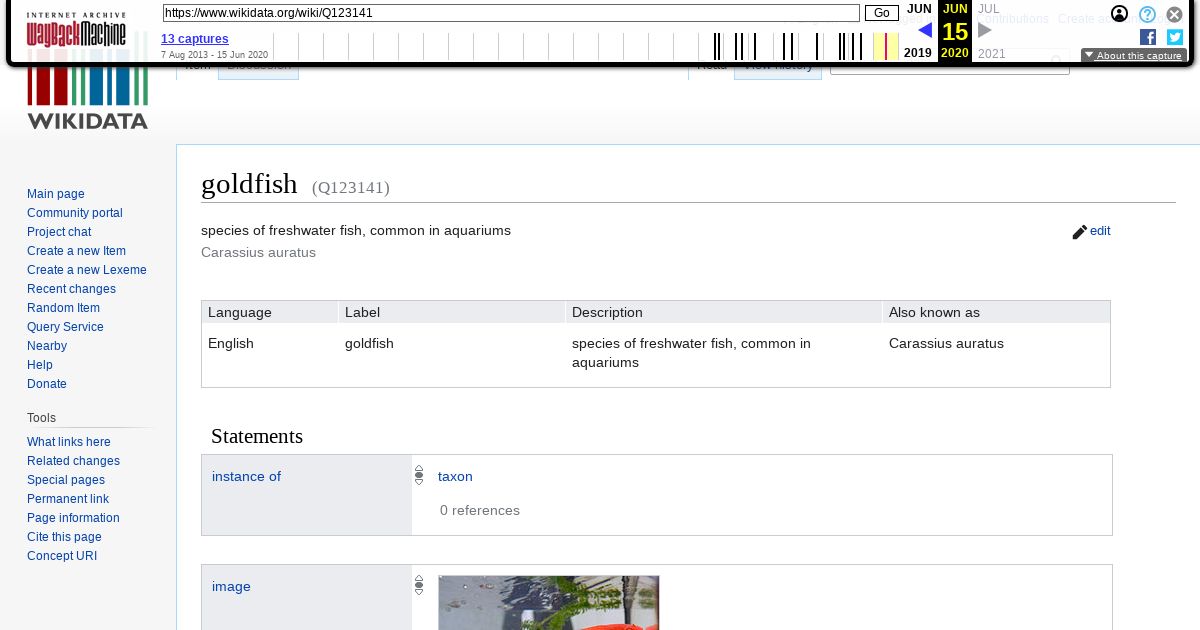The height and width of the screenshot is (630, 1200).
Task: Go to Main page in sidebar
Action: (x=56, y=194)
